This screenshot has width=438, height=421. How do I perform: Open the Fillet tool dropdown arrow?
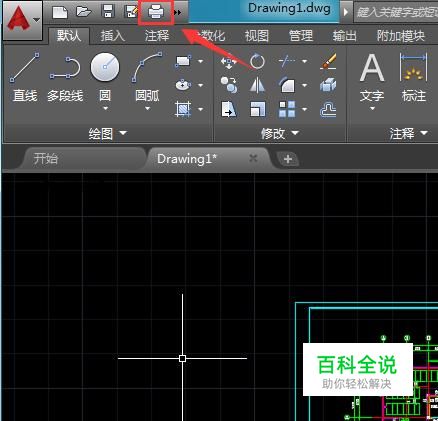pyautogui.click(x=304, y=85)
